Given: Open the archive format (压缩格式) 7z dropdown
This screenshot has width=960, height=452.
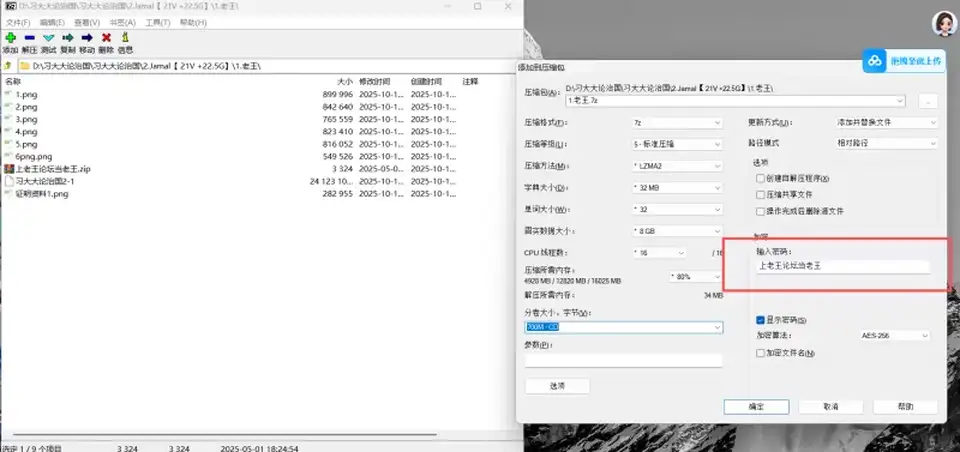Looking at the screenshot, I should click(x=677, y=122).
